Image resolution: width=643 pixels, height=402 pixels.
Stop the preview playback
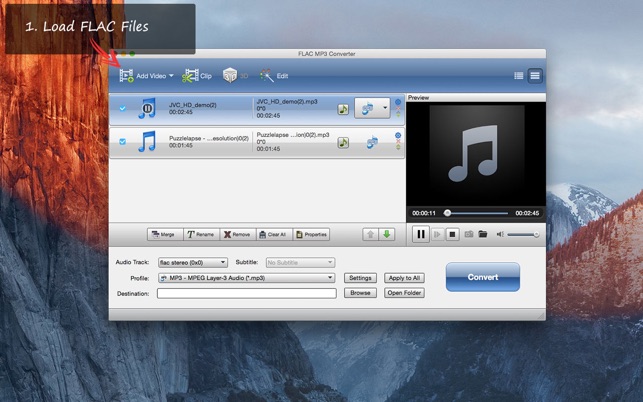click(452, 234)
